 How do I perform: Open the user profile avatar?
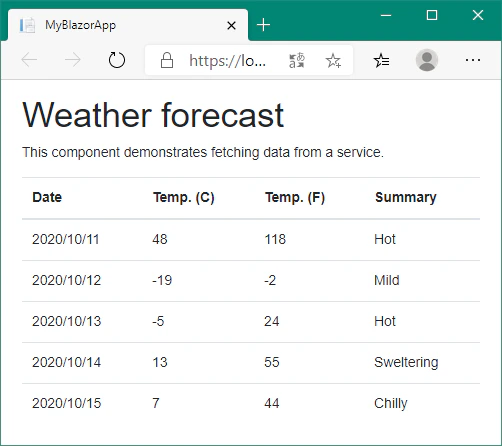pos(427,60)
